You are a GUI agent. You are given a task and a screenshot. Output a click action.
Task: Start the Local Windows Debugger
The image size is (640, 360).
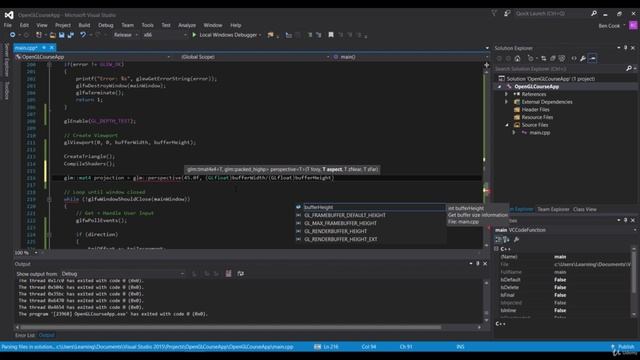pyautogui.click(x=226, y=35)
